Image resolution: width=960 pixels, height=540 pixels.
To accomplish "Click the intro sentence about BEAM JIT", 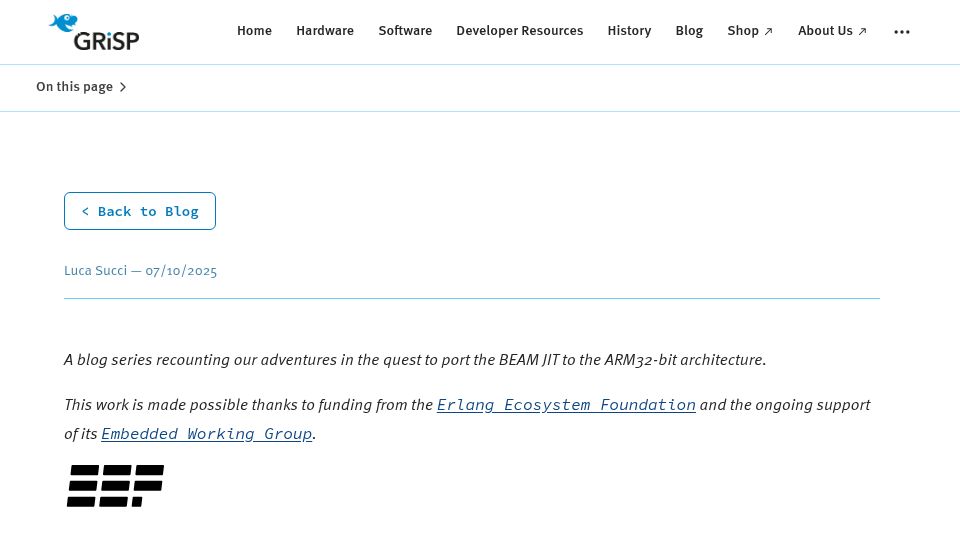I will 415,359.
